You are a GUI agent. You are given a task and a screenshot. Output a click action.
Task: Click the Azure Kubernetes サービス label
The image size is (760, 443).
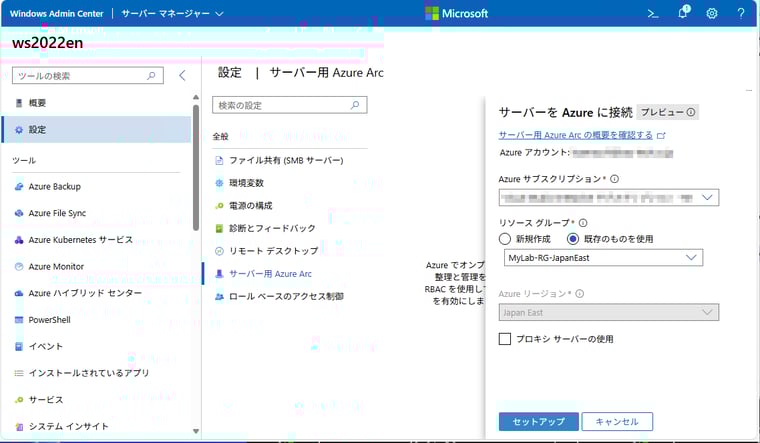click(80, 240)
